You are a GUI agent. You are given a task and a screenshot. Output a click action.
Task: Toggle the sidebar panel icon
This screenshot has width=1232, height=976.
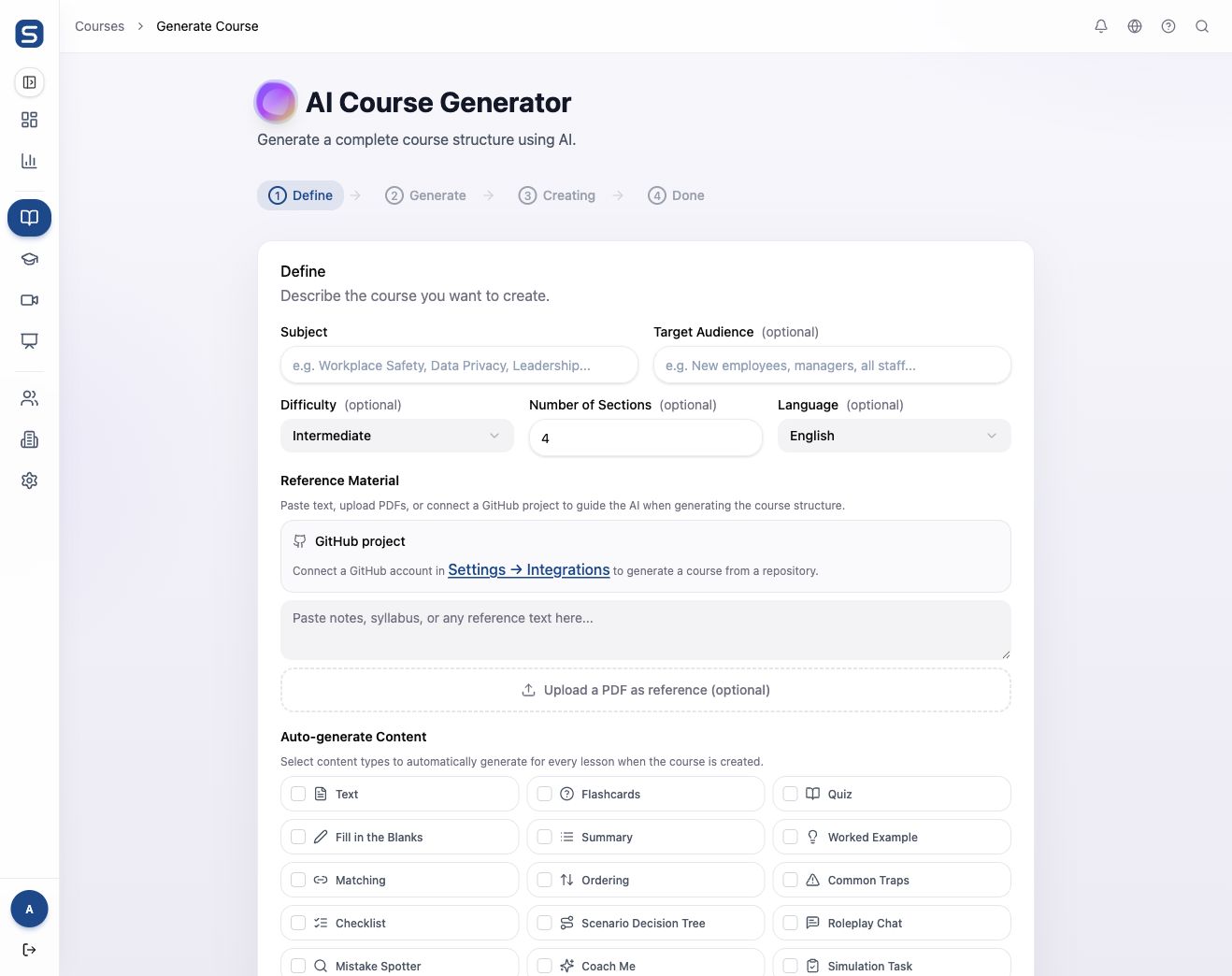coord(30,82)
